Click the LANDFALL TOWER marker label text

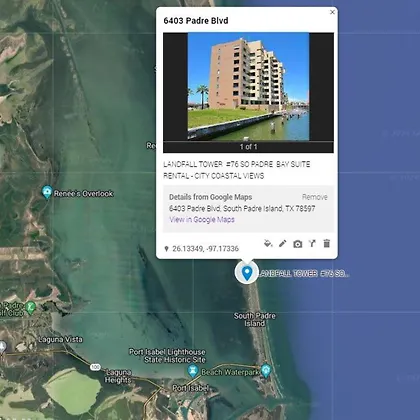click(x=304, y=274)
